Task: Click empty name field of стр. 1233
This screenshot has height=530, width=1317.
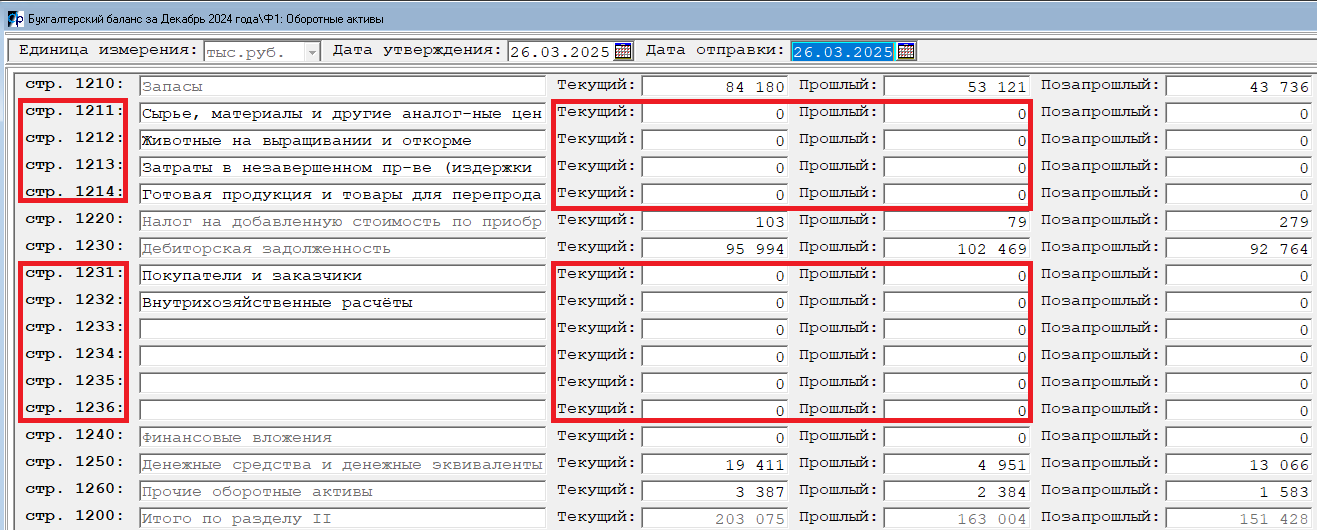Action: click(341, 329)
